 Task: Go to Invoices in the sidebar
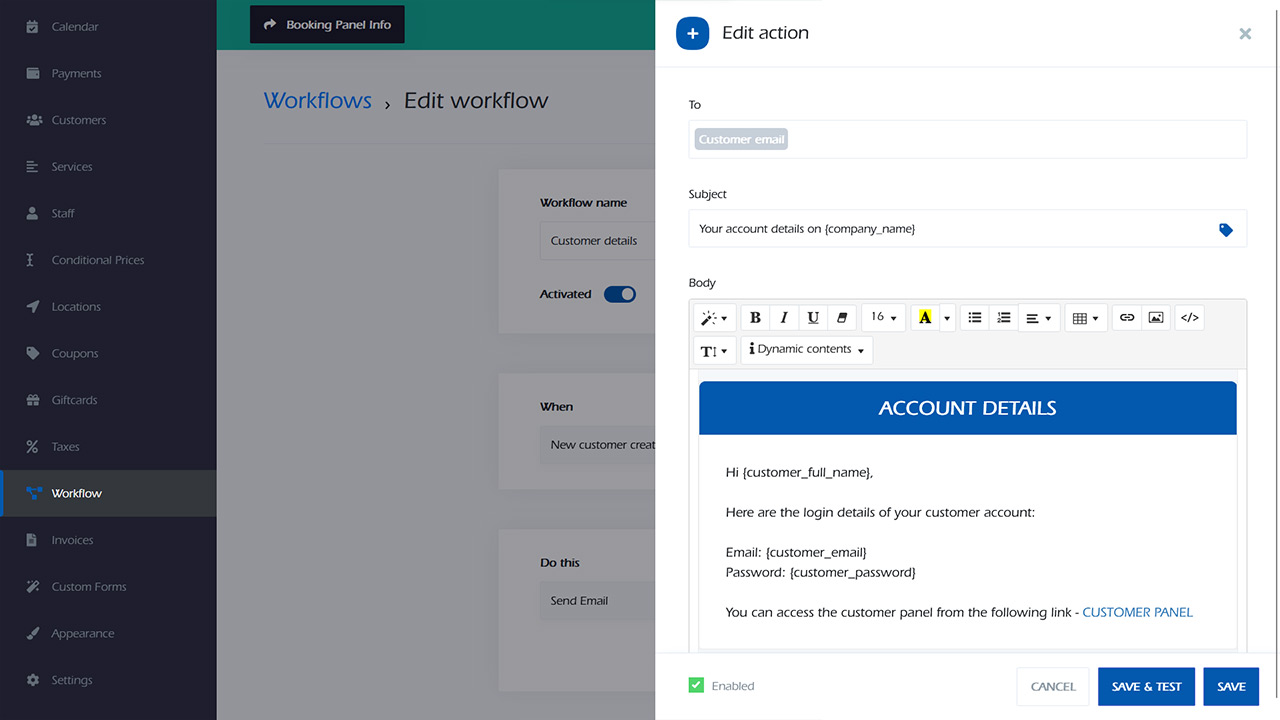click(108, 540)
